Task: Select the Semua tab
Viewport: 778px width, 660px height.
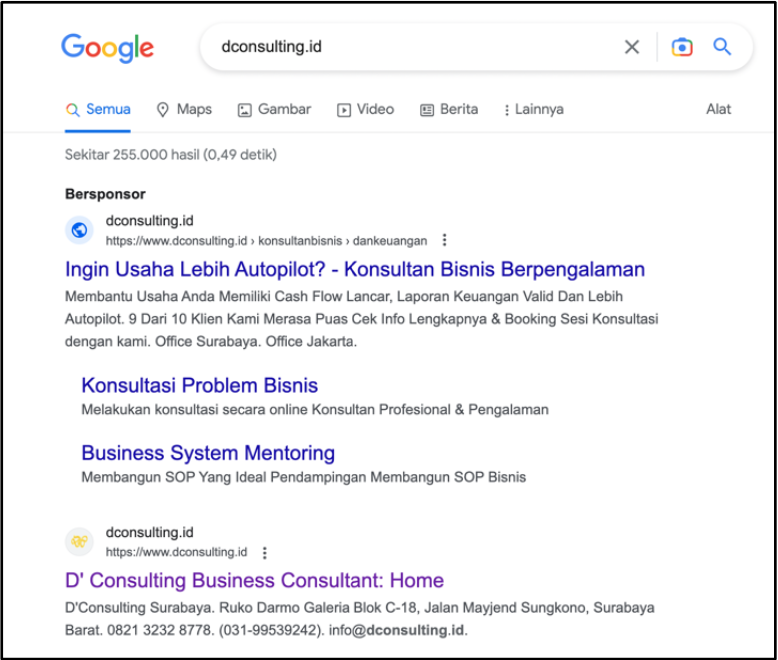Action: [x=98, y=109]
